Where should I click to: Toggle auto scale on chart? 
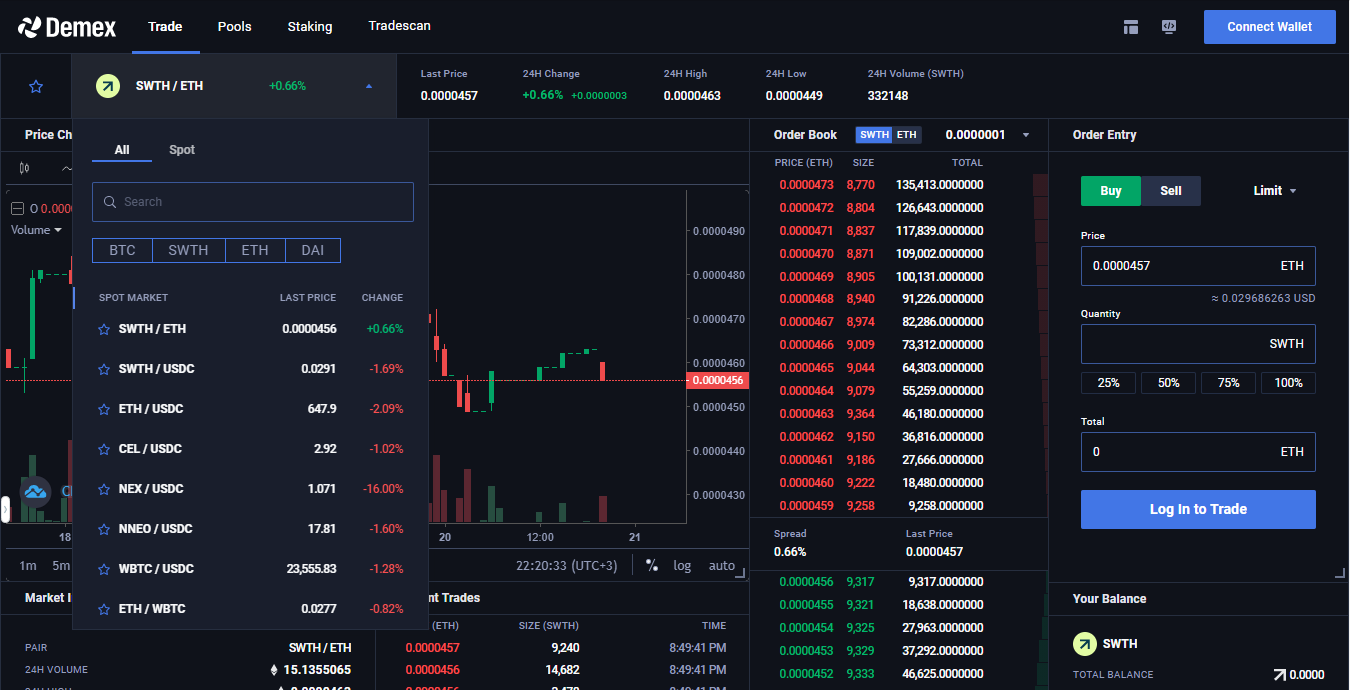[722, 565]
